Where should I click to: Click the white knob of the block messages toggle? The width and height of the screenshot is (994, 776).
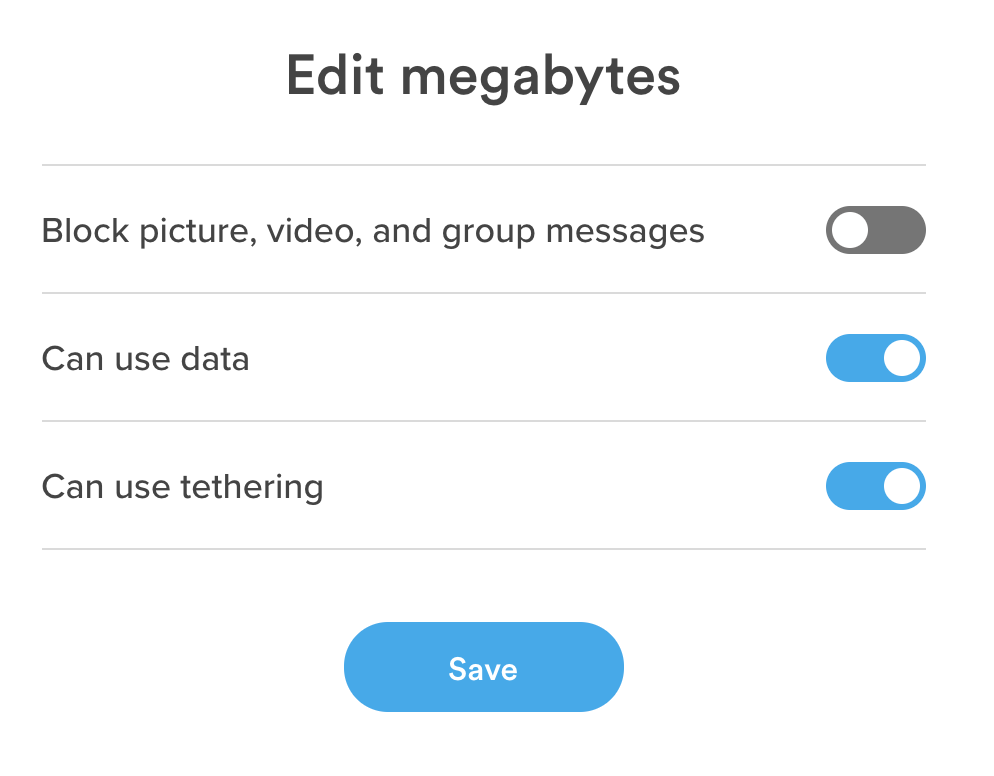tap(852, 230)
